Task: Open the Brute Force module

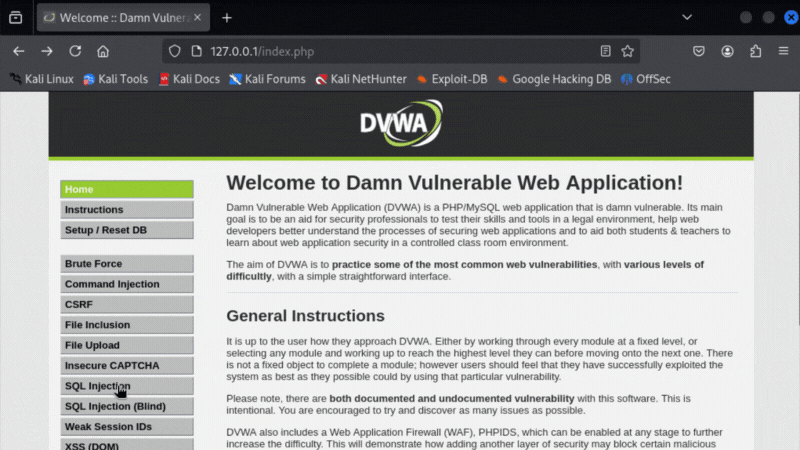Action: point(127,264)
